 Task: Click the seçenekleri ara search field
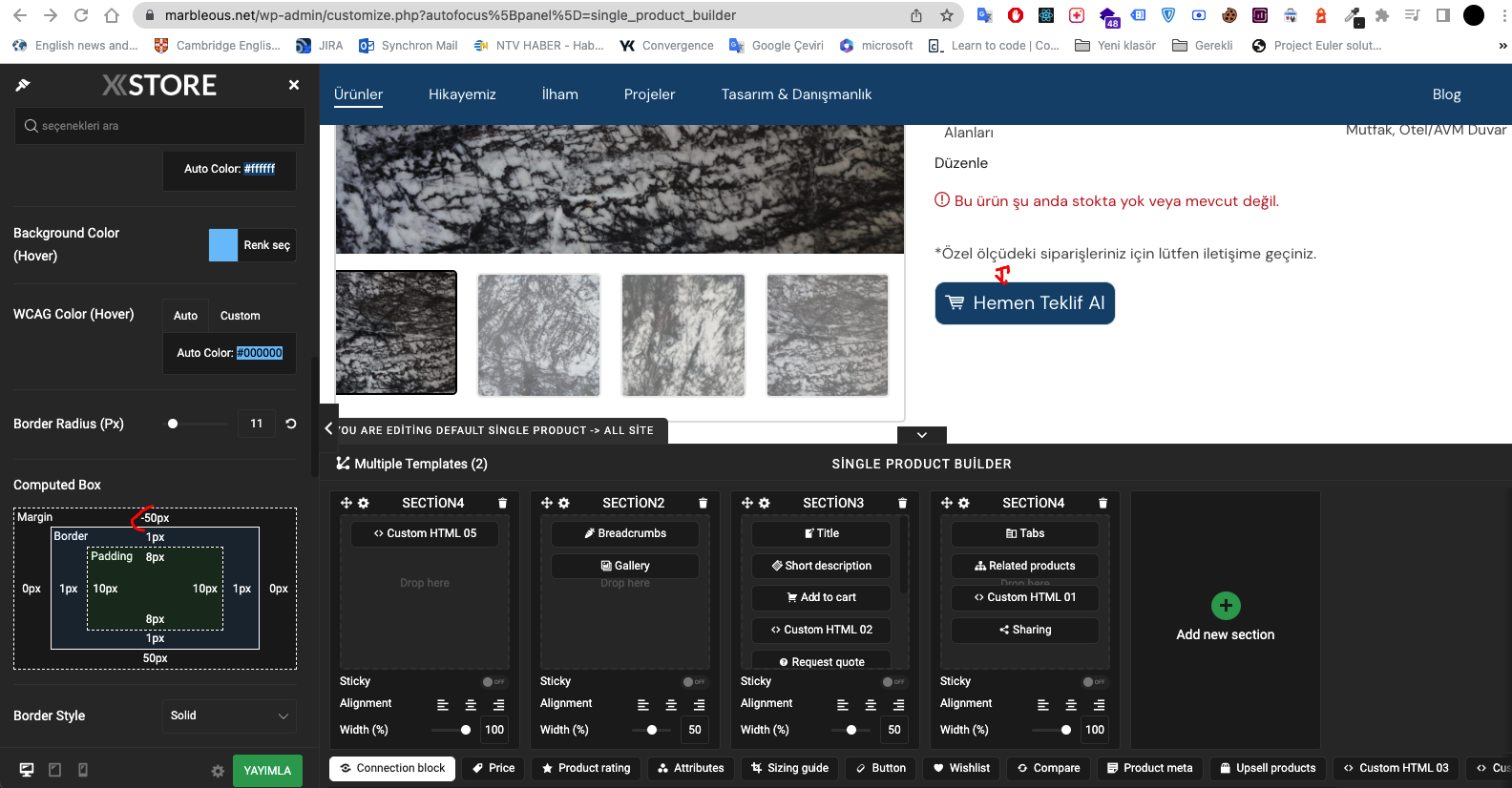(x=159, y=126)
